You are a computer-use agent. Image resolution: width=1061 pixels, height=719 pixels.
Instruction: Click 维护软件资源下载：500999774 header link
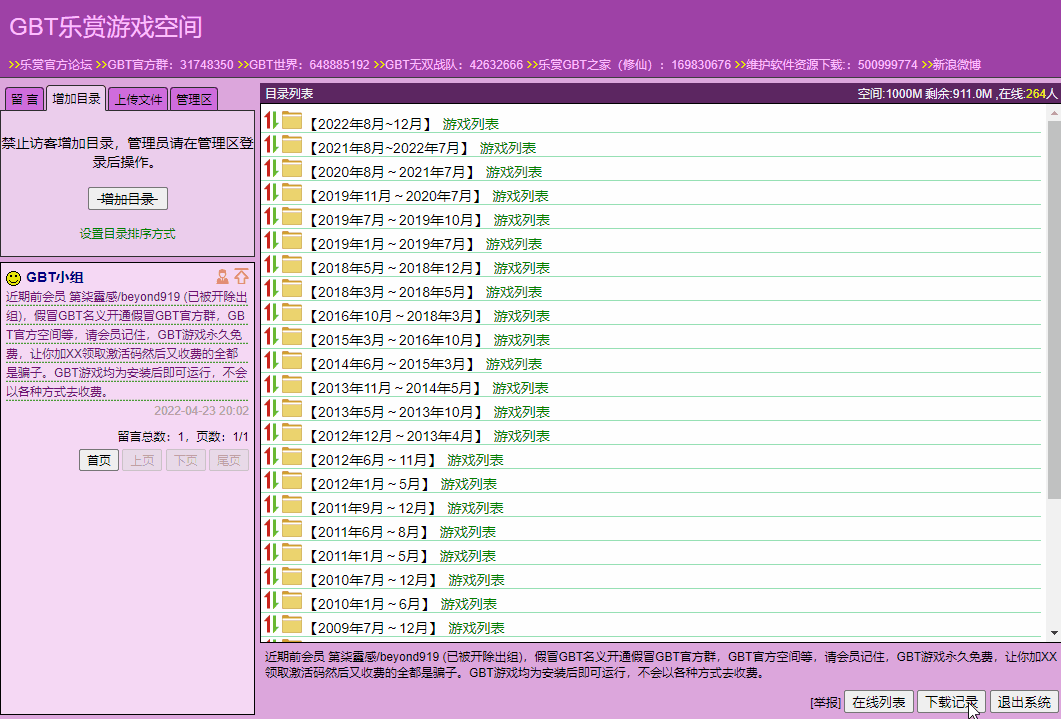[832, 65]
